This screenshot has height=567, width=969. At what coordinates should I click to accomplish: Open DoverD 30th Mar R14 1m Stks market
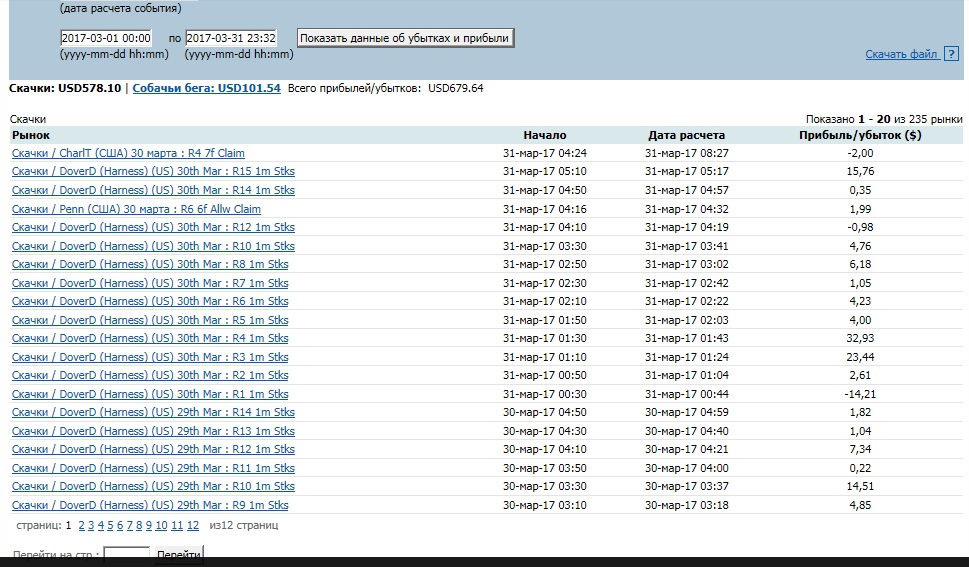(x=153, y=190)
